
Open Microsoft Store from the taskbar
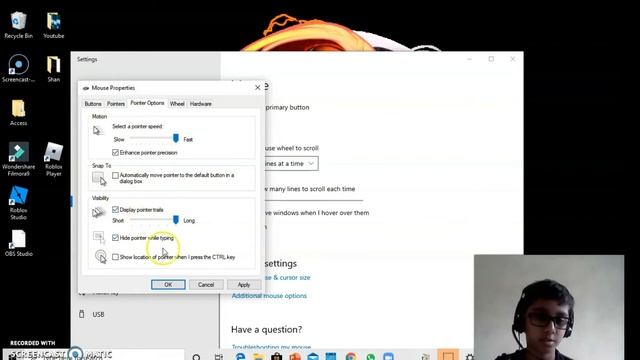pos(276,357)
